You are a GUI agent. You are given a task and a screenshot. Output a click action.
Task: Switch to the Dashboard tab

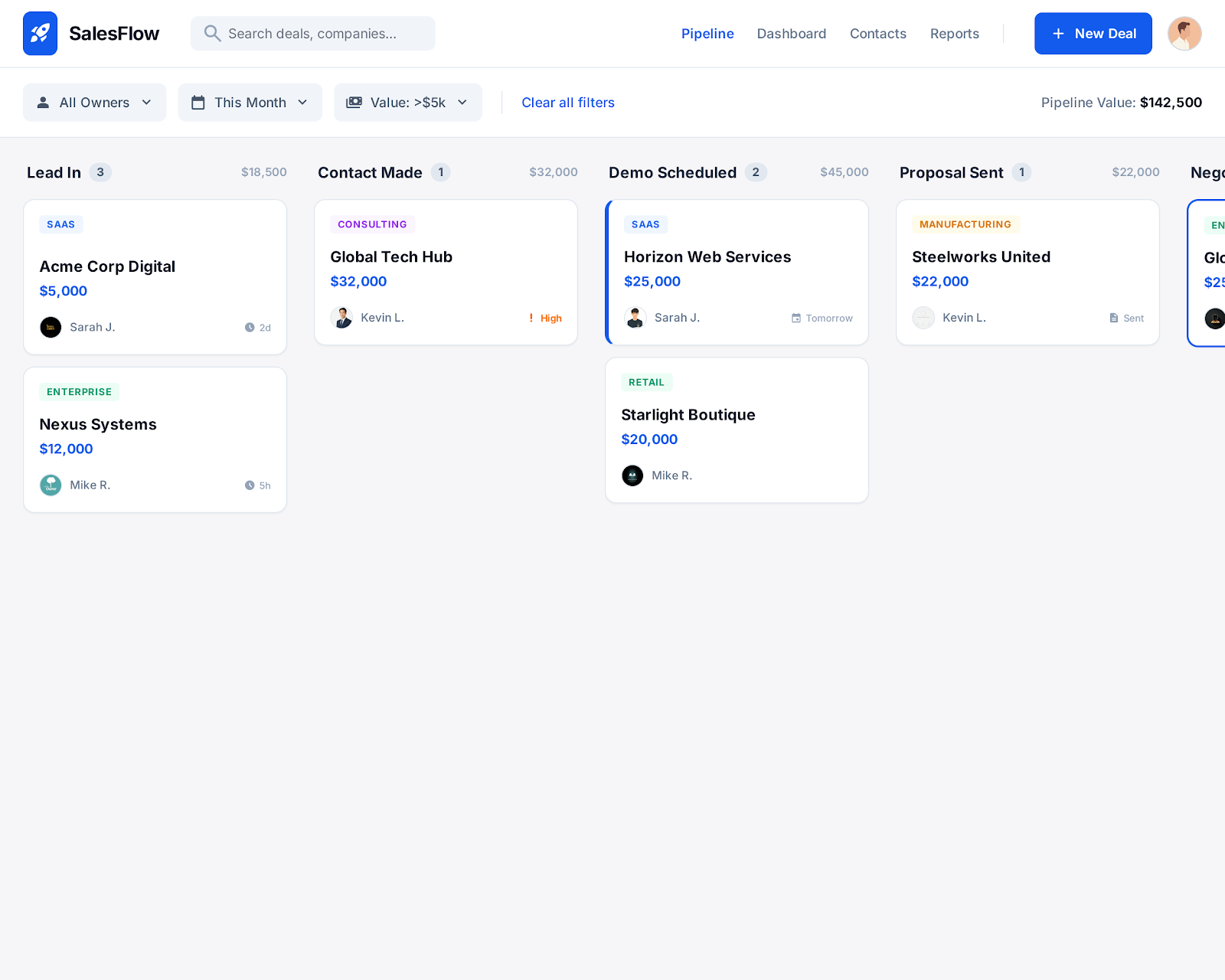[791, 33]
